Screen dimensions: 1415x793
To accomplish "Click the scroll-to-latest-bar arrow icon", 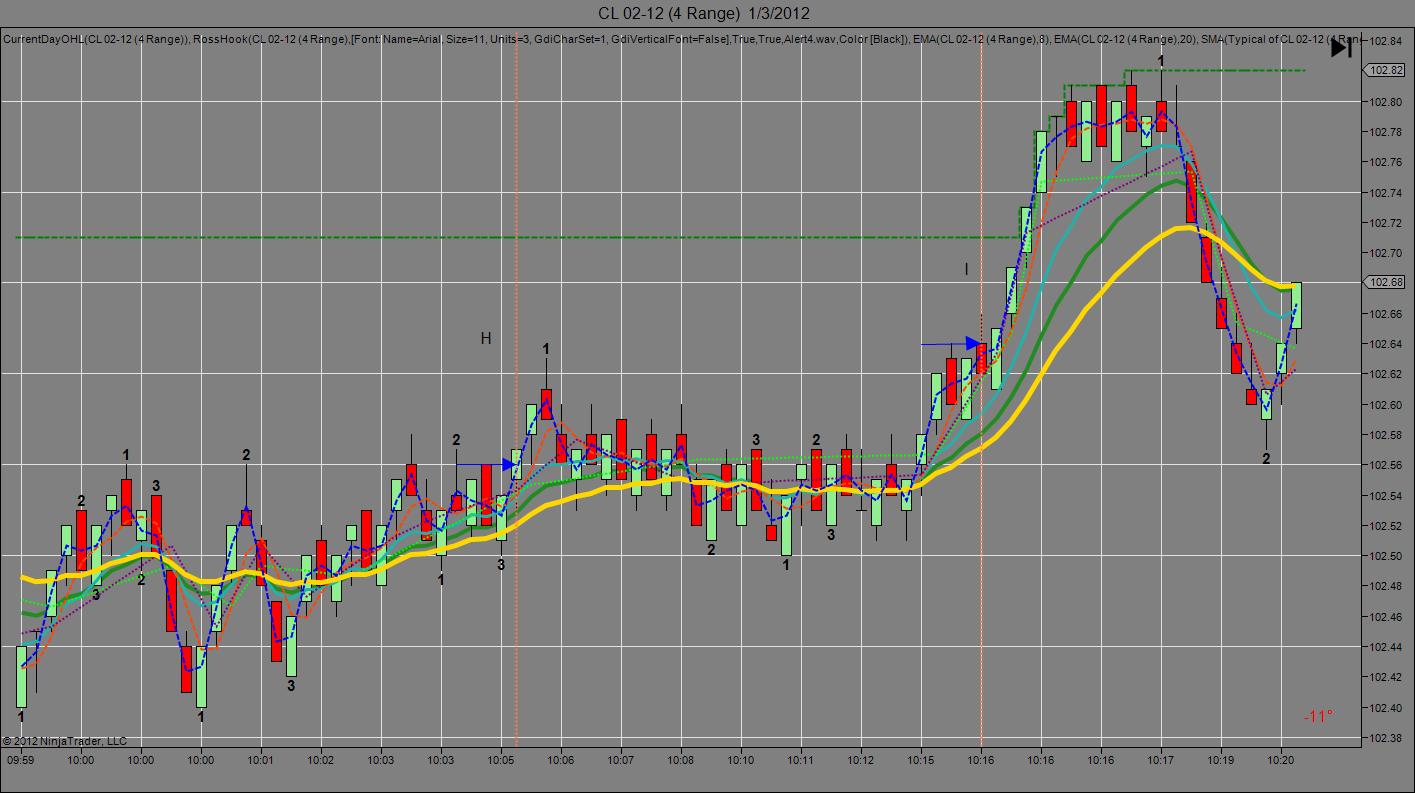I will 1341,48.
